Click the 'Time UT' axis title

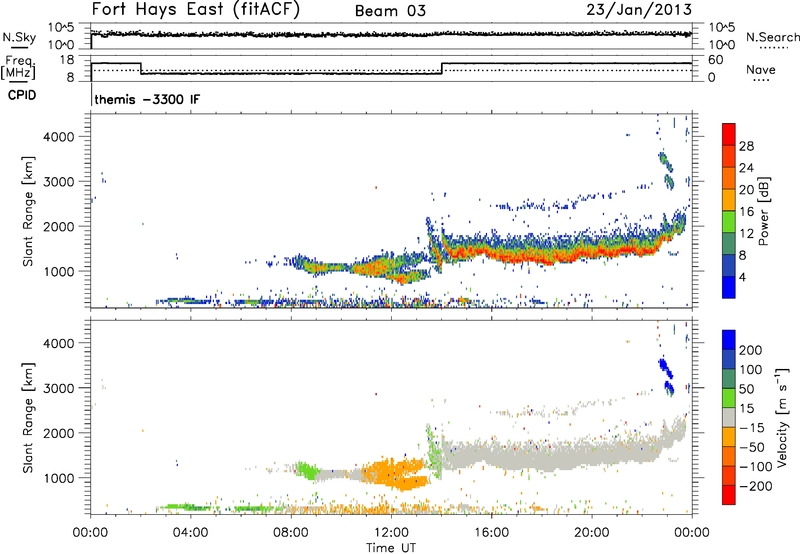click(x=391, y=548)
